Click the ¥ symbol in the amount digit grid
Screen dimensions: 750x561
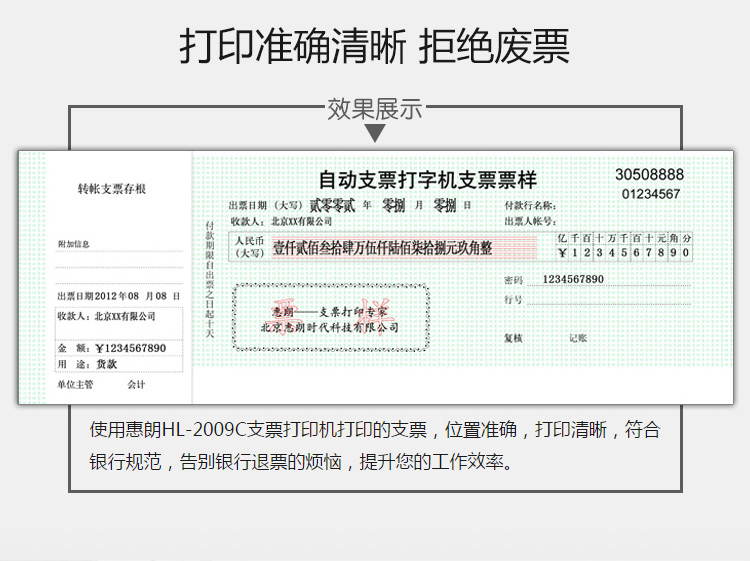coord(562,253)
